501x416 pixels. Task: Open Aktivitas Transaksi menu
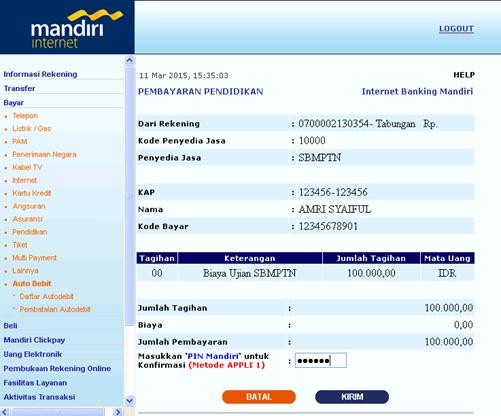39,397
